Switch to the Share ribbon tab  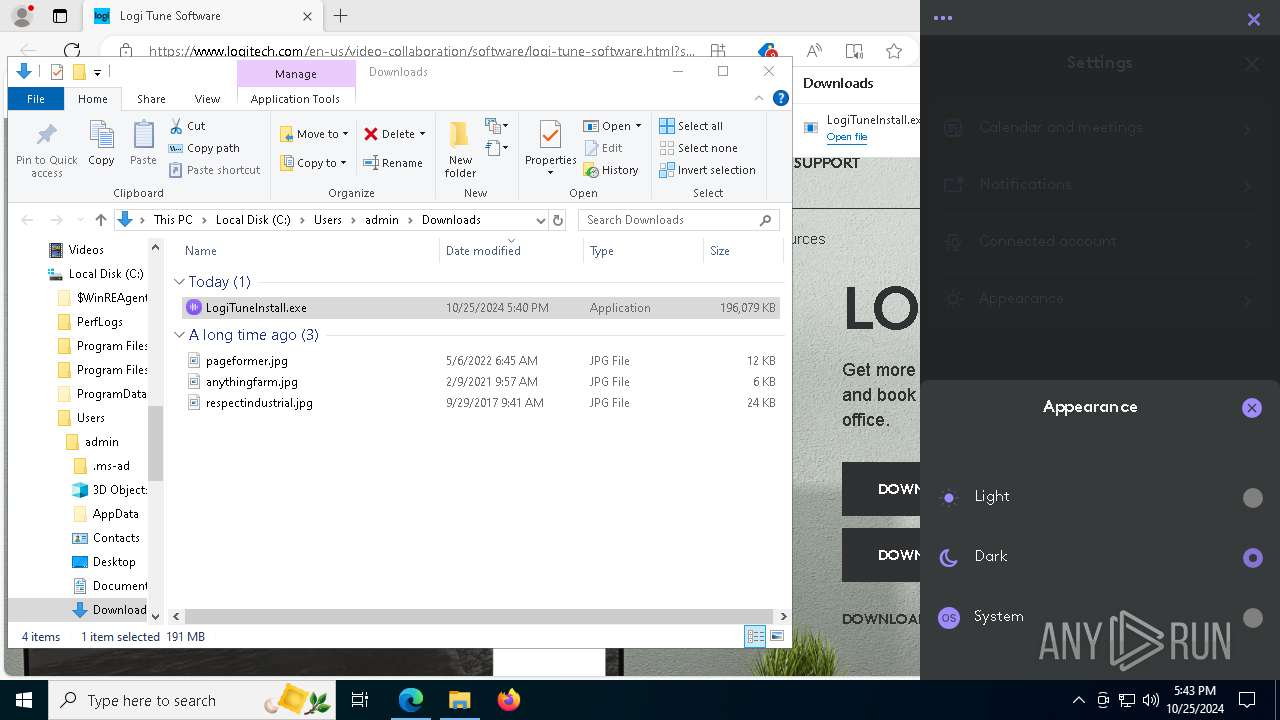pos(151,99)
